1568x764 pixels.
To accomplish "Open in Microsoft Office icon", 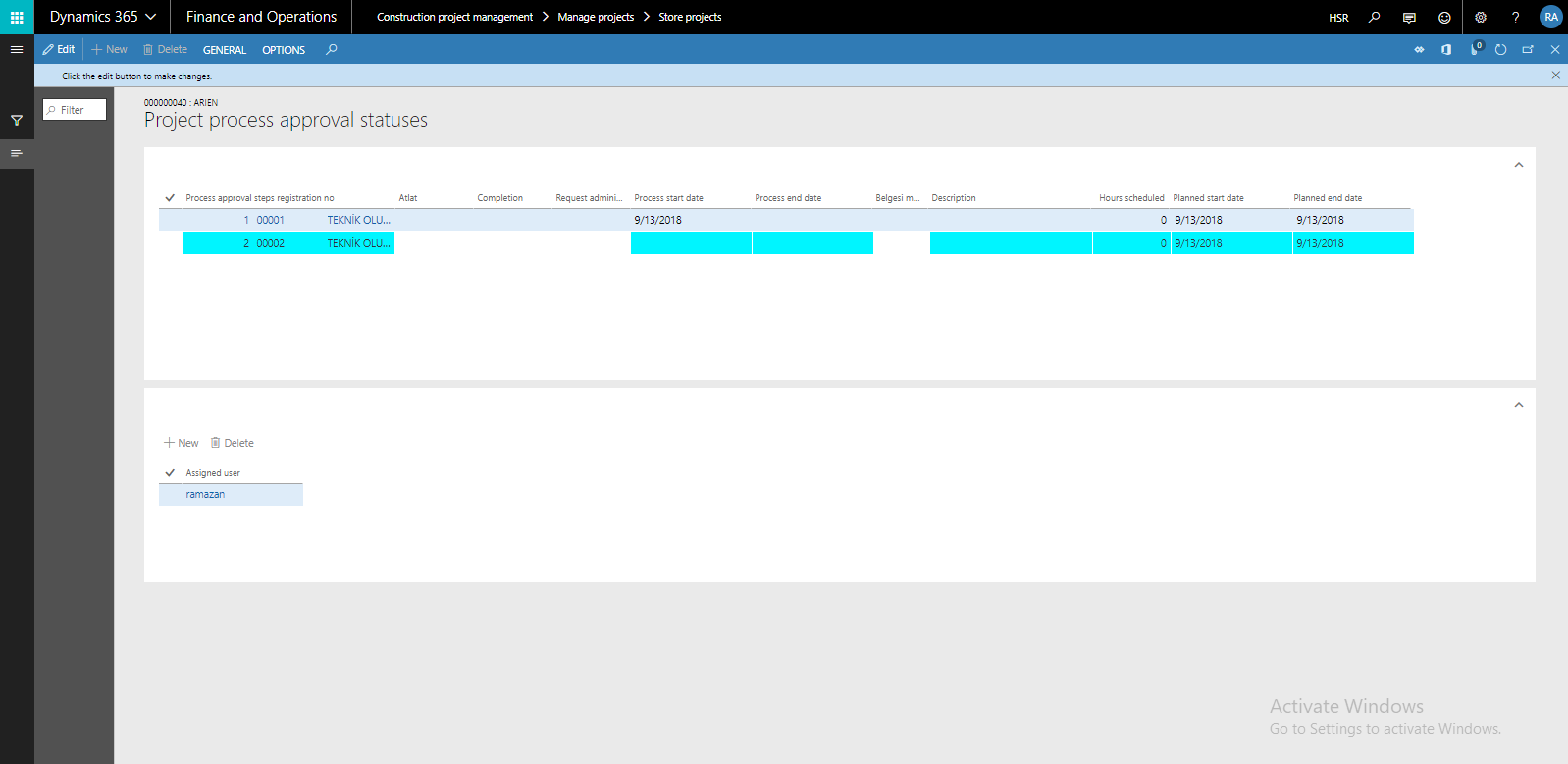I will 1446,49.
